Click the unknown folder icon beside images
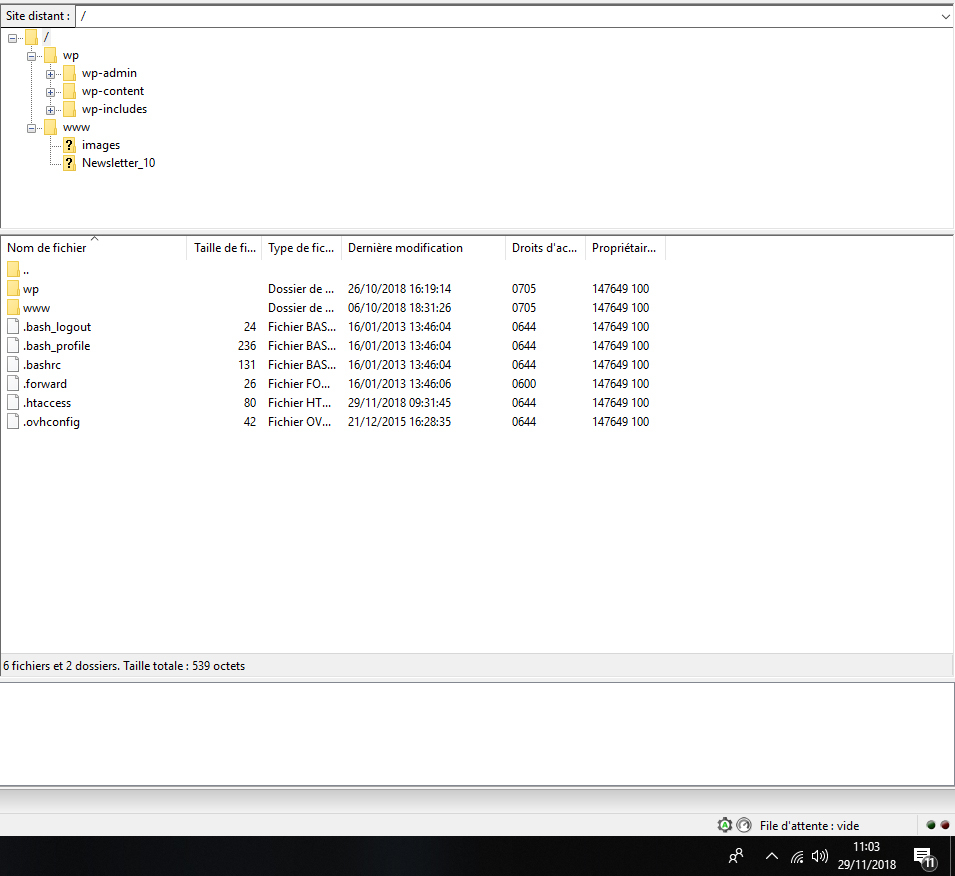The width and height of the screenshot is (955, 876). (x=69, y=145)
